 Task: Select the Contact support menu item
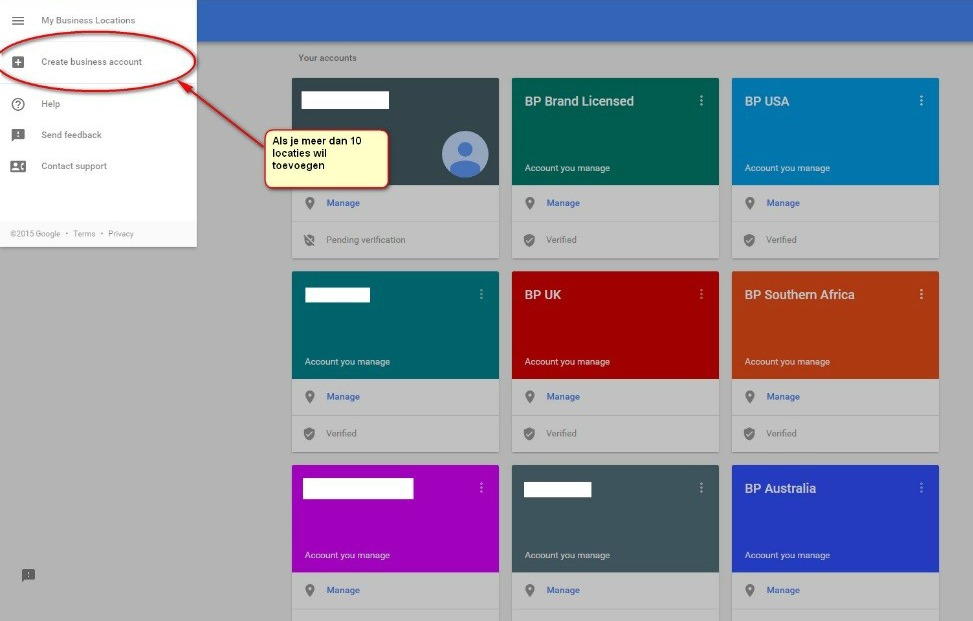click(99, 166)
